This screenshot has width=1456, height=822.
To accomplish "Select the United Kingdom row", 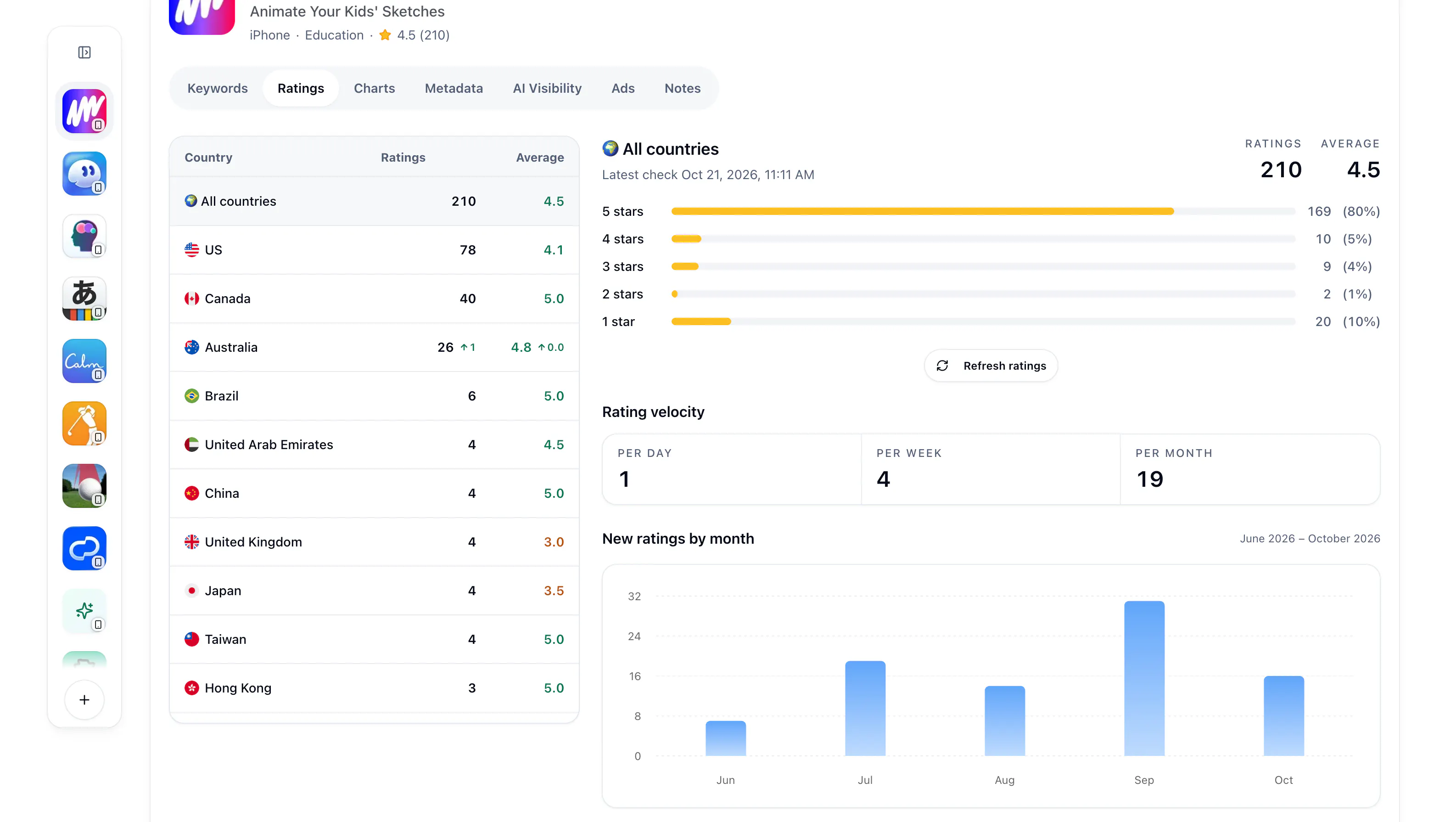I will tap(374, 541).
